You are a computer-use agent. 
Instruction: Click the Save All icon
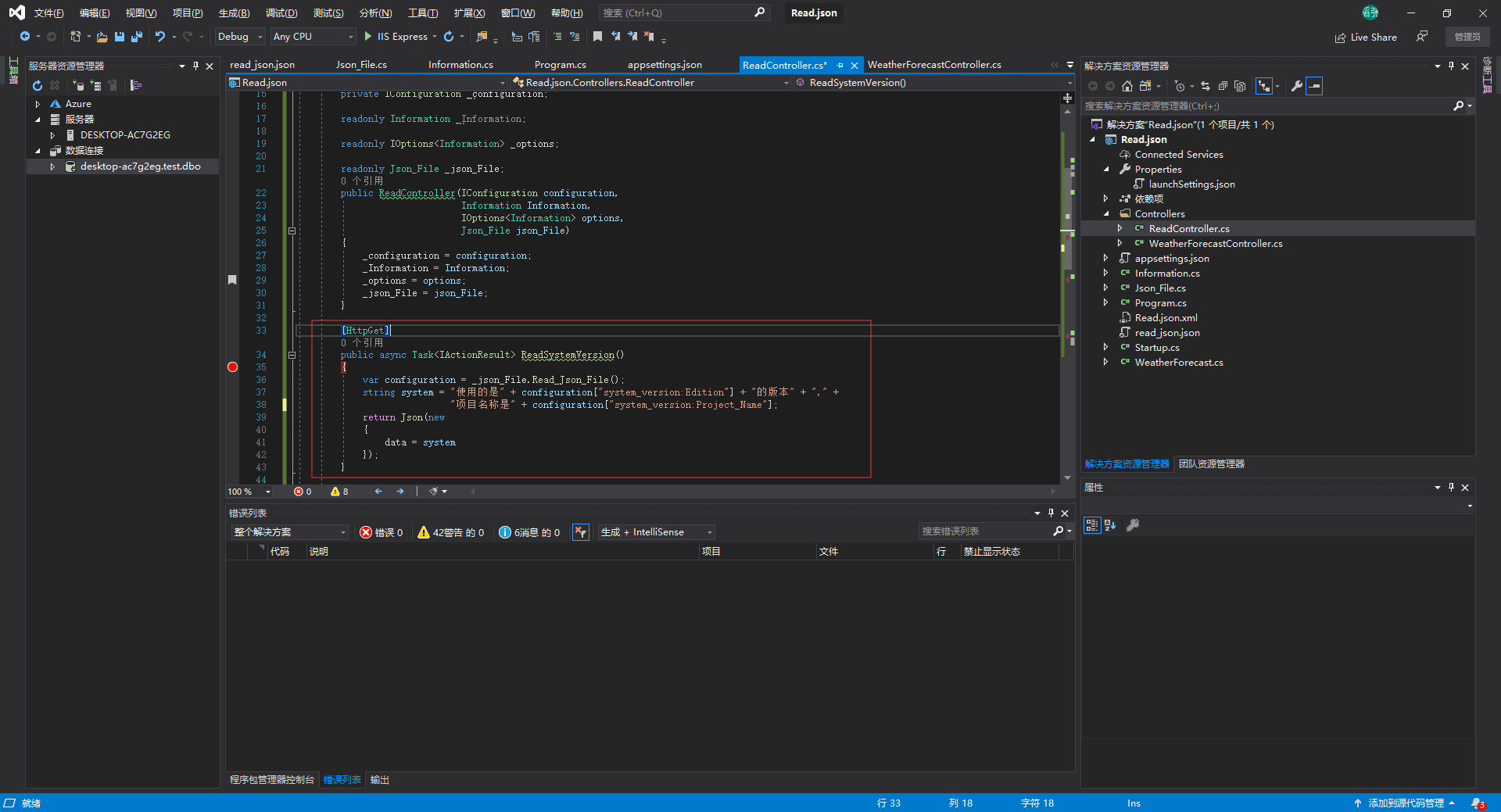pyautogui.click(x=137, y=37)
